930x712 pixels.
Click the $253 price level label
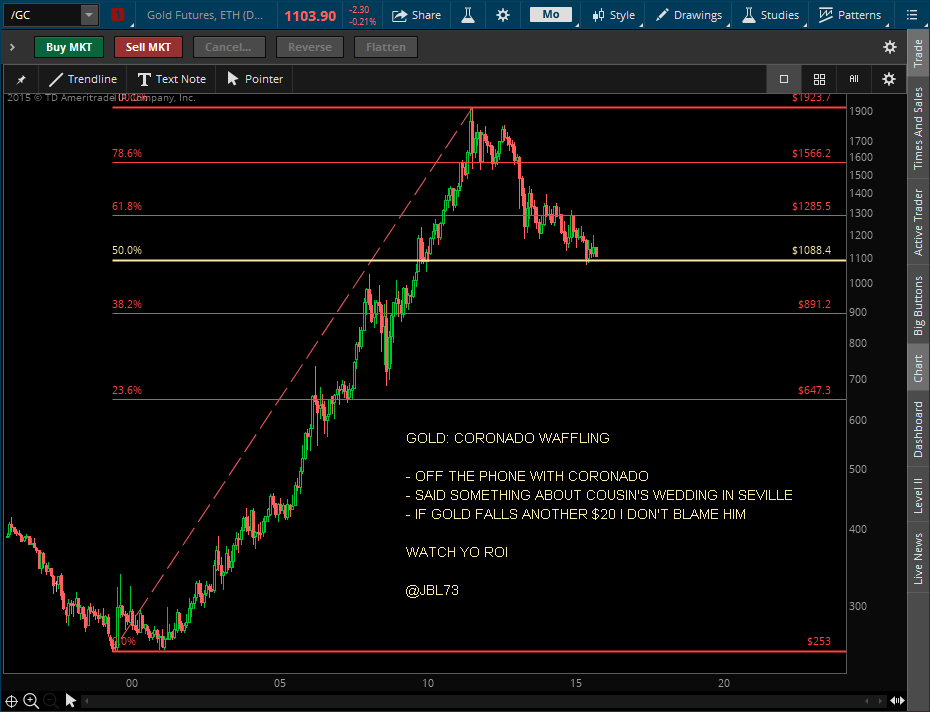[x=818, y=641]
